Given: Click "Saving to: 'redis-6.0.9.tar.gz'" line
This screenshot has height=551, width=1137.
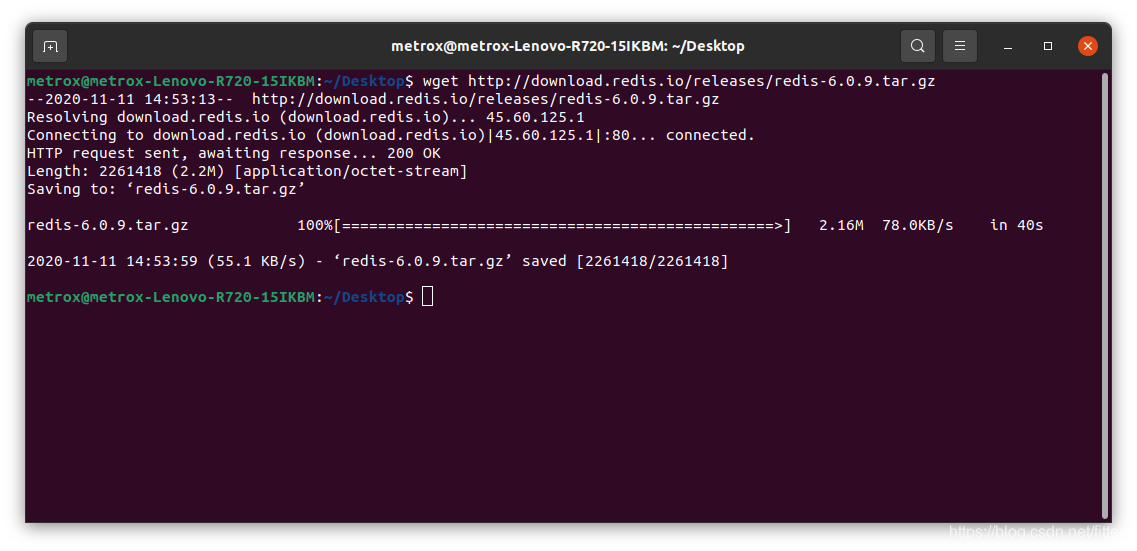Looking at the screenshot, I should (166, 189).
